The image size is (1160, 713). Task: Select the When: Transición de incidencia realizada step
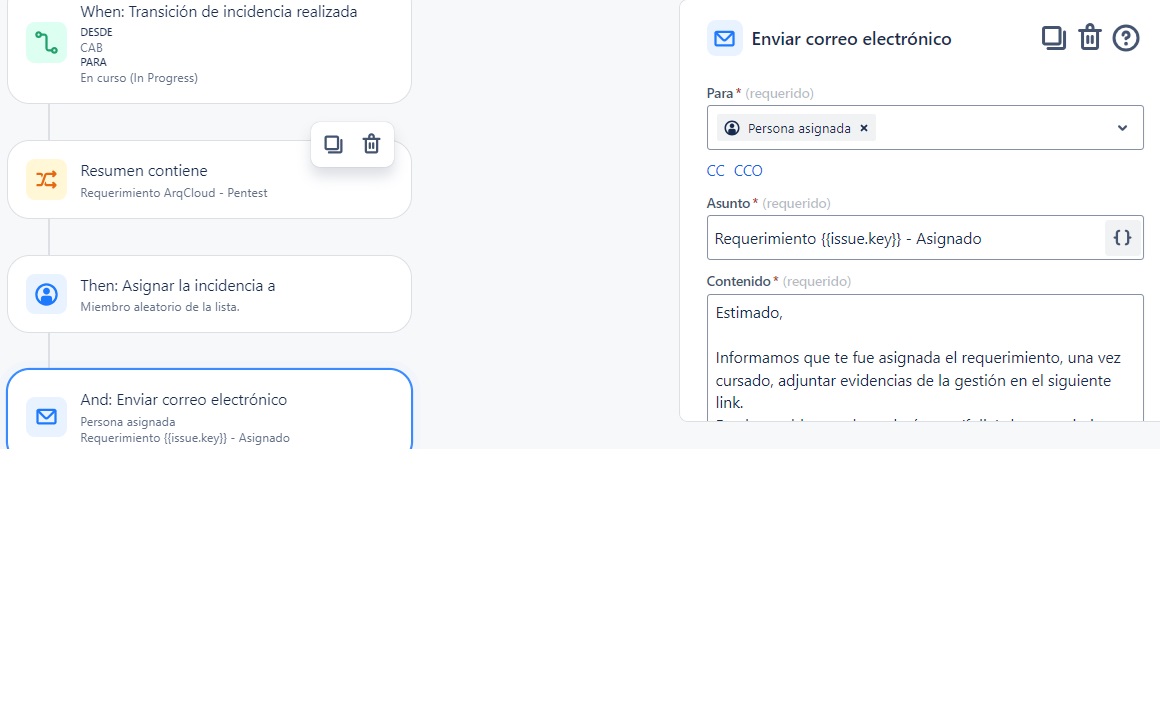tap(209, 48)
